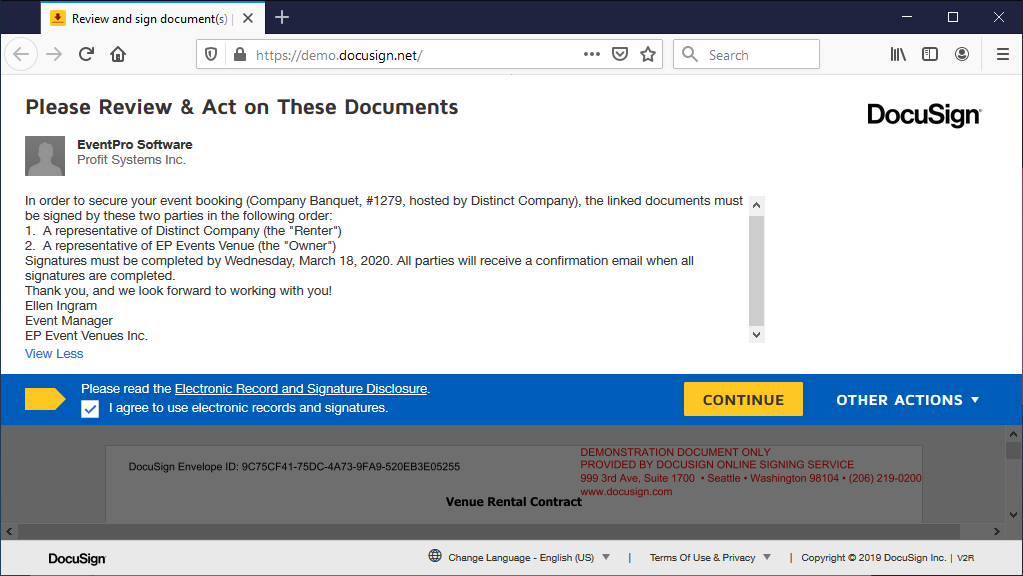The width and height of the screenshot is (1023, 576).
Task: Open a new browser tab
Action: 282,18
